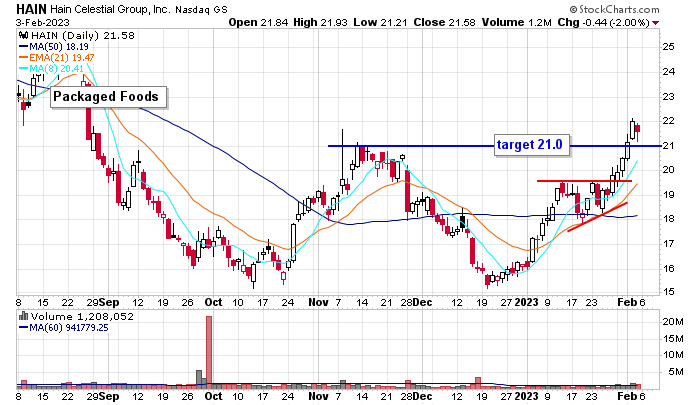Select the EMA(21) 19.47 legend entry
Screen dimensions: 700x405
click(x=57, y=58)
